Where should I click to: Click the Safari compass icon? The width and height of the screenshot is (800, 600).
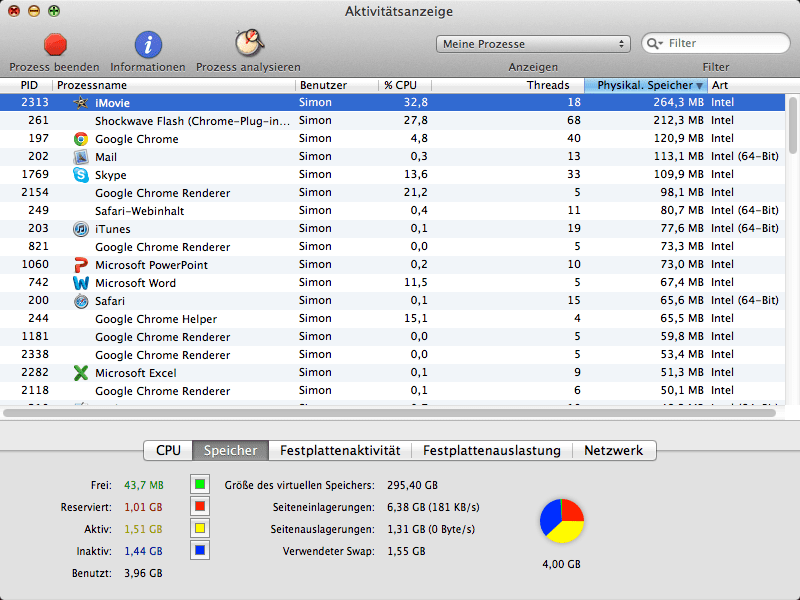pyautogui.click(x=81, y=301)
